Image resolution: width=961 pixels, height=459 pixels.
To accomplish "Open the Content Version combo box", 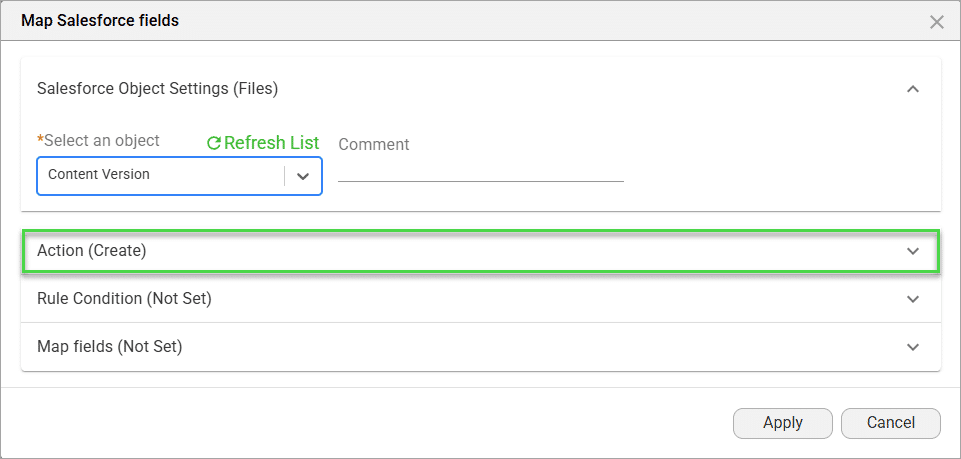I will click(x=160, y=175).
